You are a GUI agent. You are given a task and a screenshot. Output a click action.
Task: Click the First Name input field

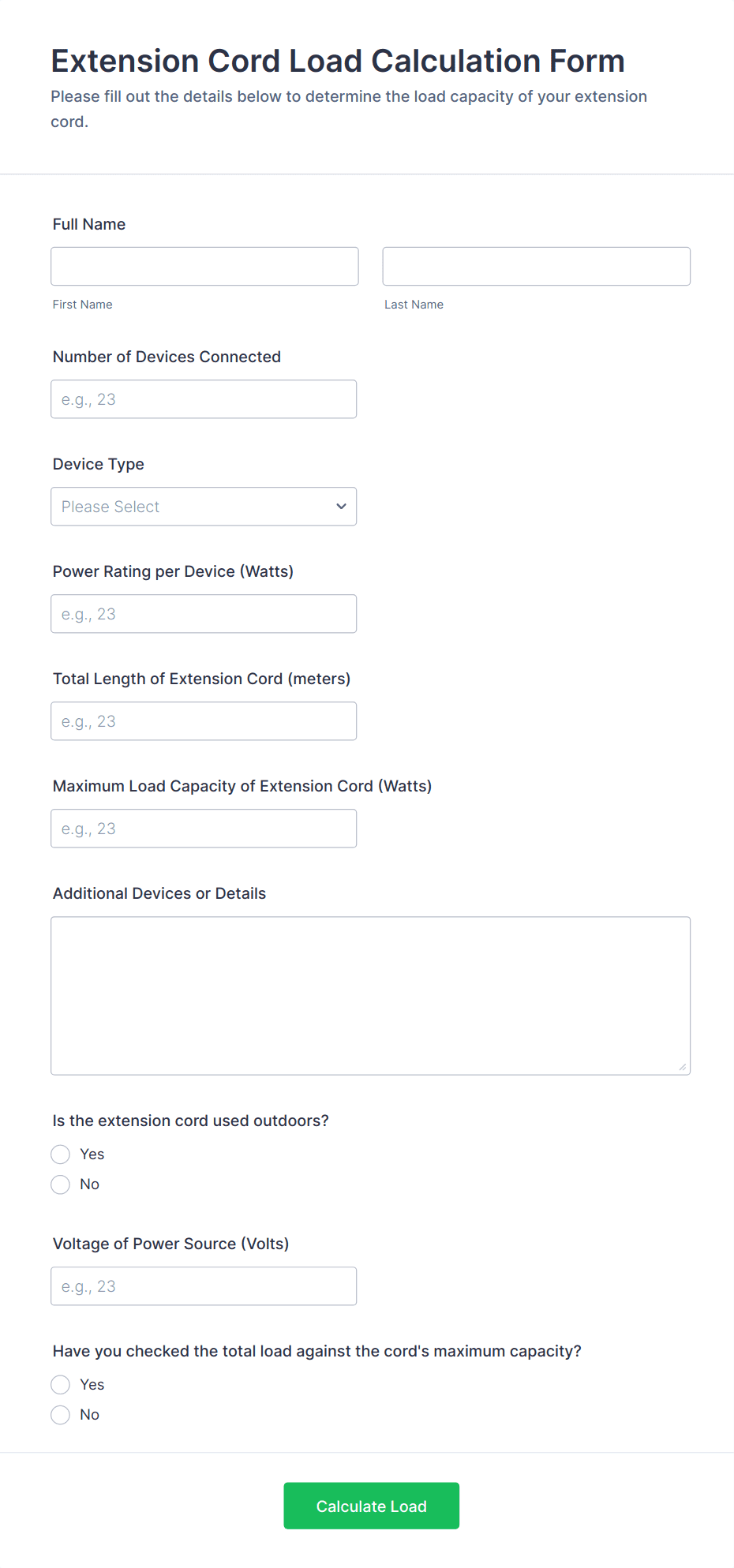tap(204, 267)
